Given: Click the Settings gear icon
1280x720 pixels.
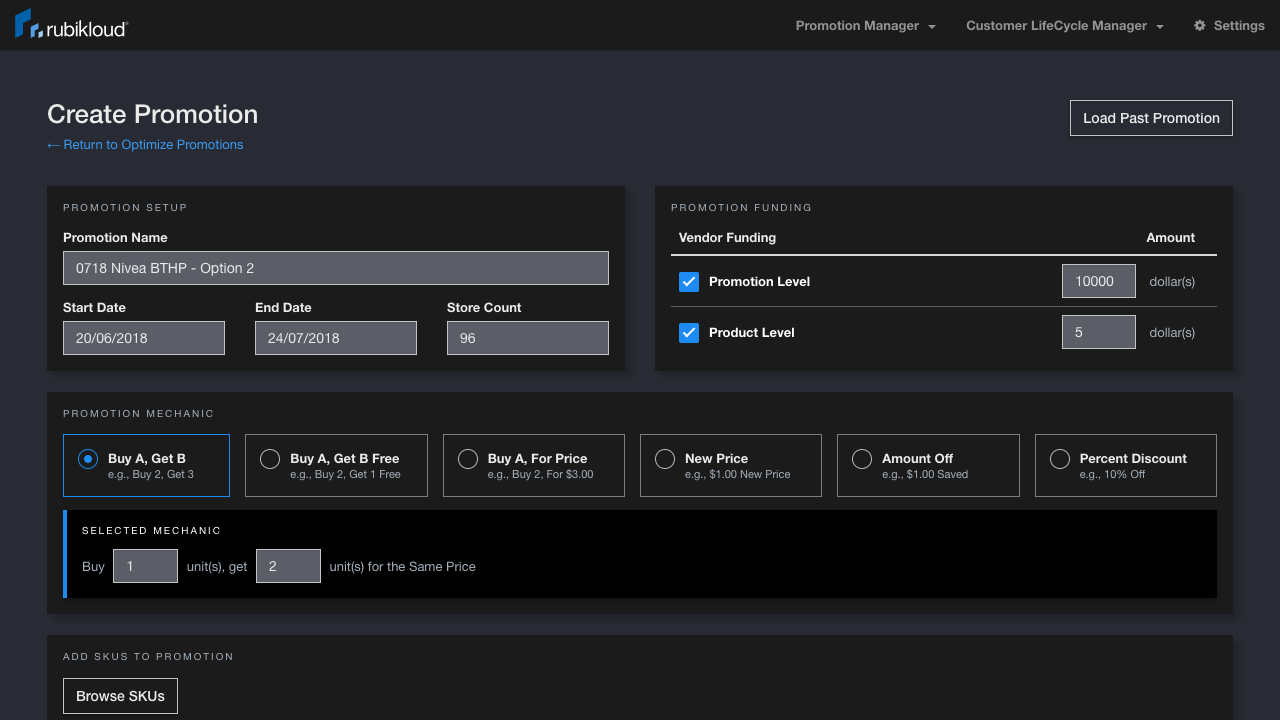Looking at the screenshot, I should pyautogui.click(x=1200, y=26).
